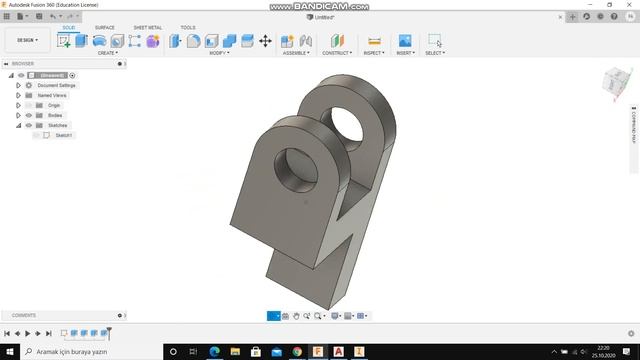
Task: Switch to the TOOLS tab
Action: click(x=188, y=28)
